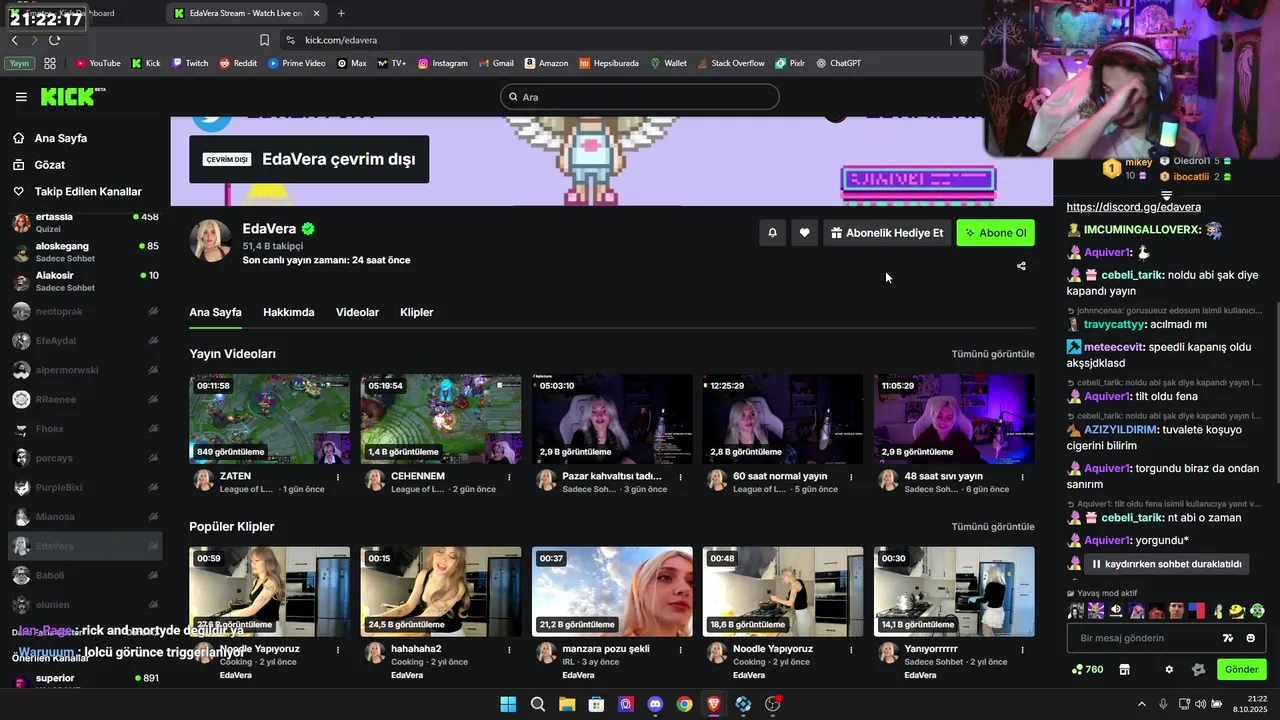Open options for manzara pozu şekli clip
Screen dimensions: 1280x720
[680, 649]
